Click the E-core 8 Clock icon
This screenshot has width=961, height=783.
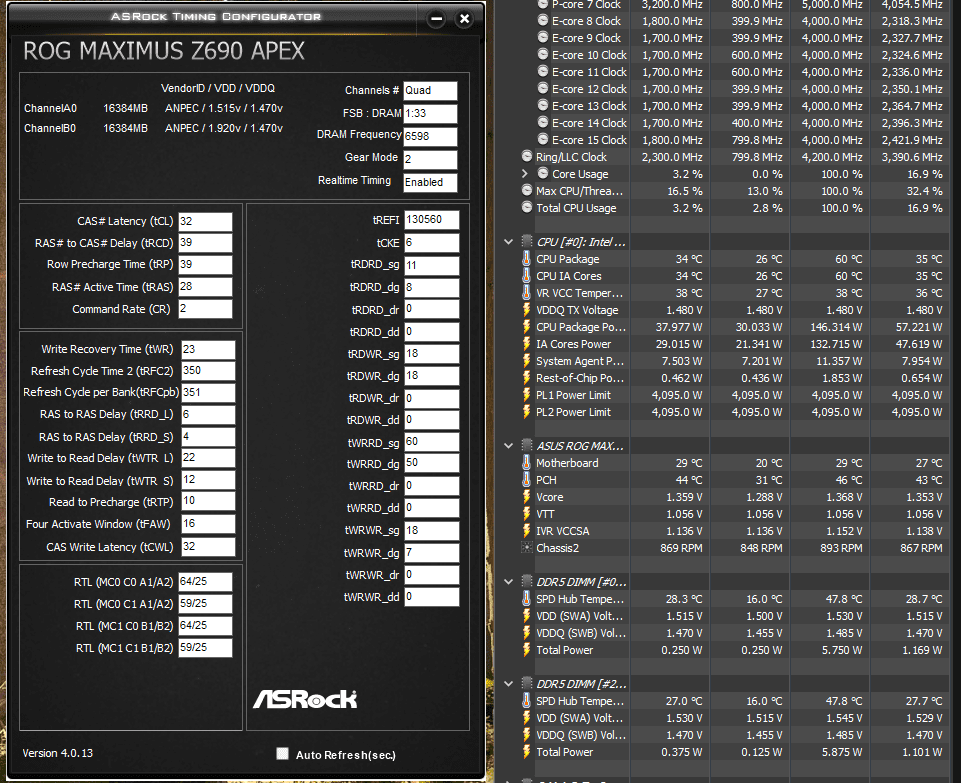coord(542,21)
